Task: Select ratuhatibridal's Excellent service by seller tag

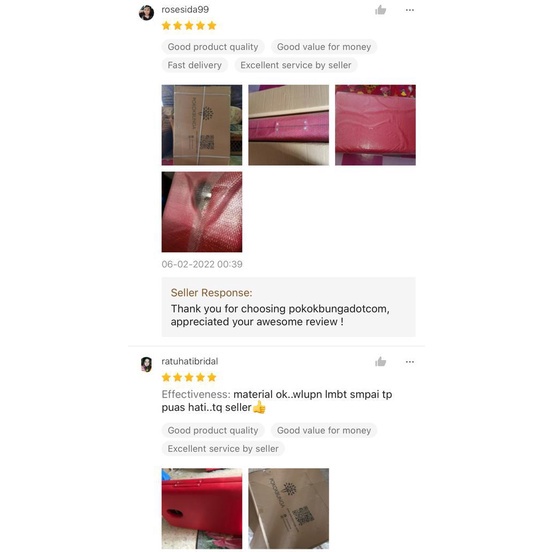Action: [x=223, y=448]
